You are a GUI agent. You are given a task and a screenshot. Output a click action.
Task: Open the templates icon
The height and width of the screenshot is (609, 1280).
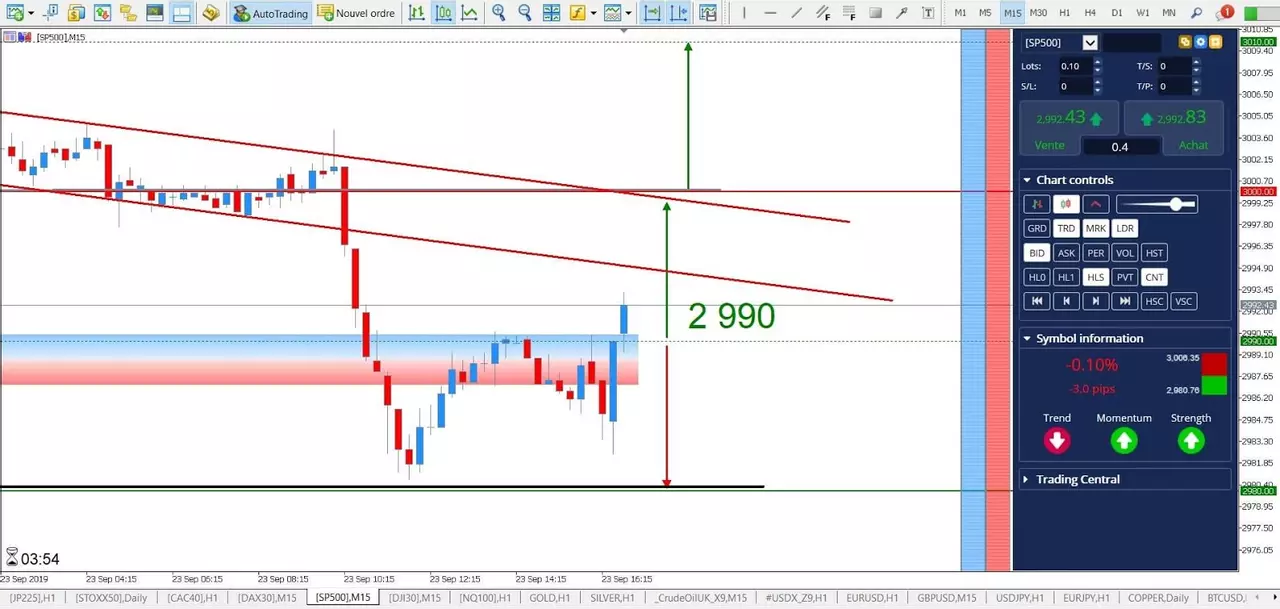(612, 13)
